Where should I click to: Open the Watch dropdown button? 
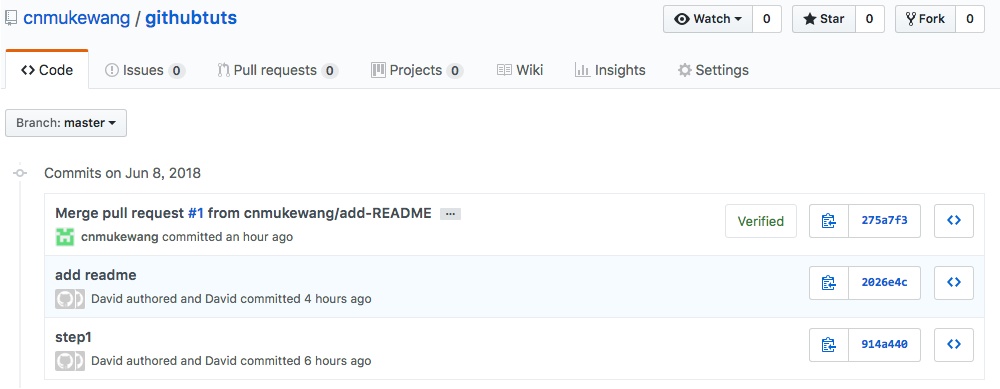[708, 19]
